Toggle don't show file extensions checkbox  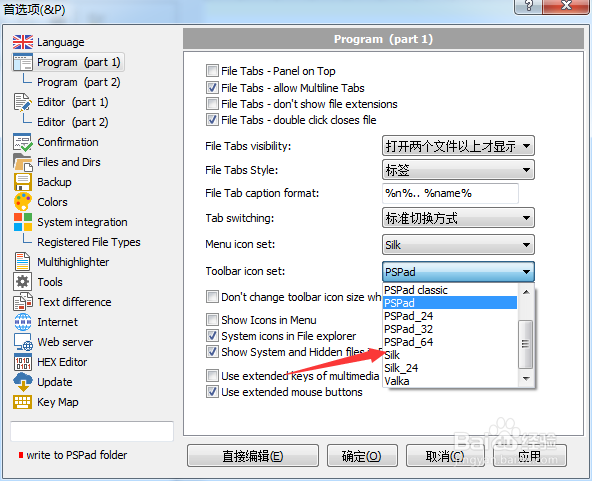click(x=212, y=103)
